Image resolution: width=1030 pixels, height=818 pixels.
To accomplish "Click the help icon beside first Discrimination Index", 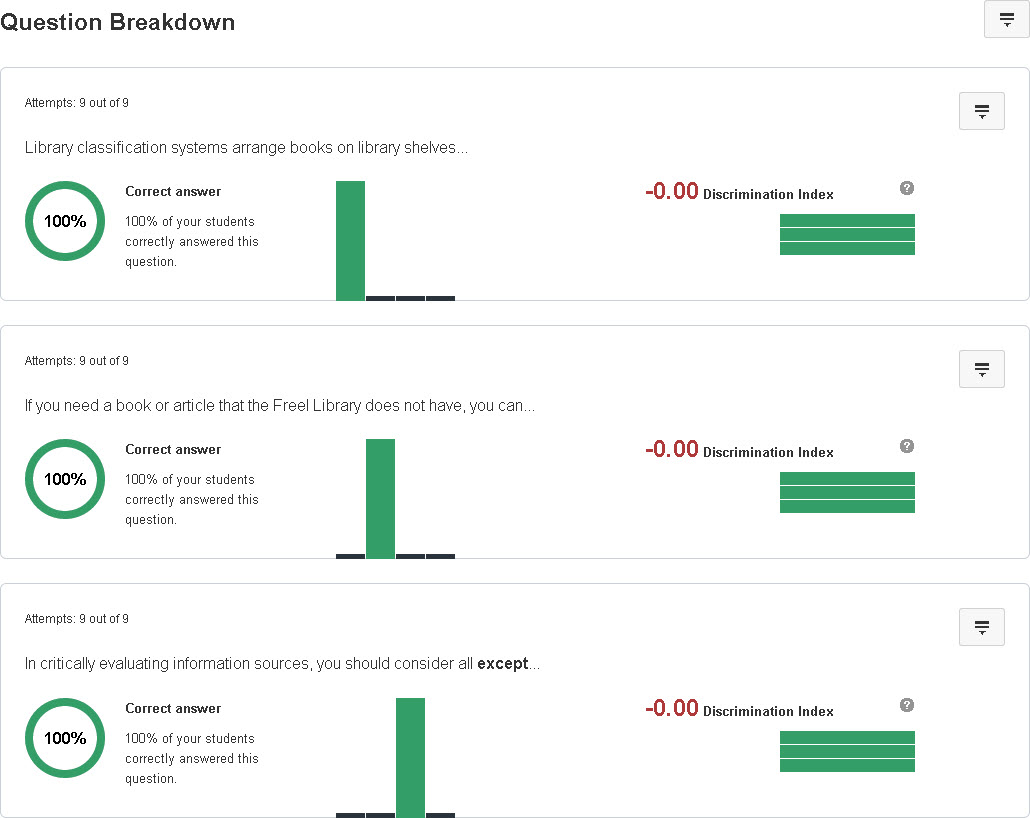I will click(x=906, y=187).
